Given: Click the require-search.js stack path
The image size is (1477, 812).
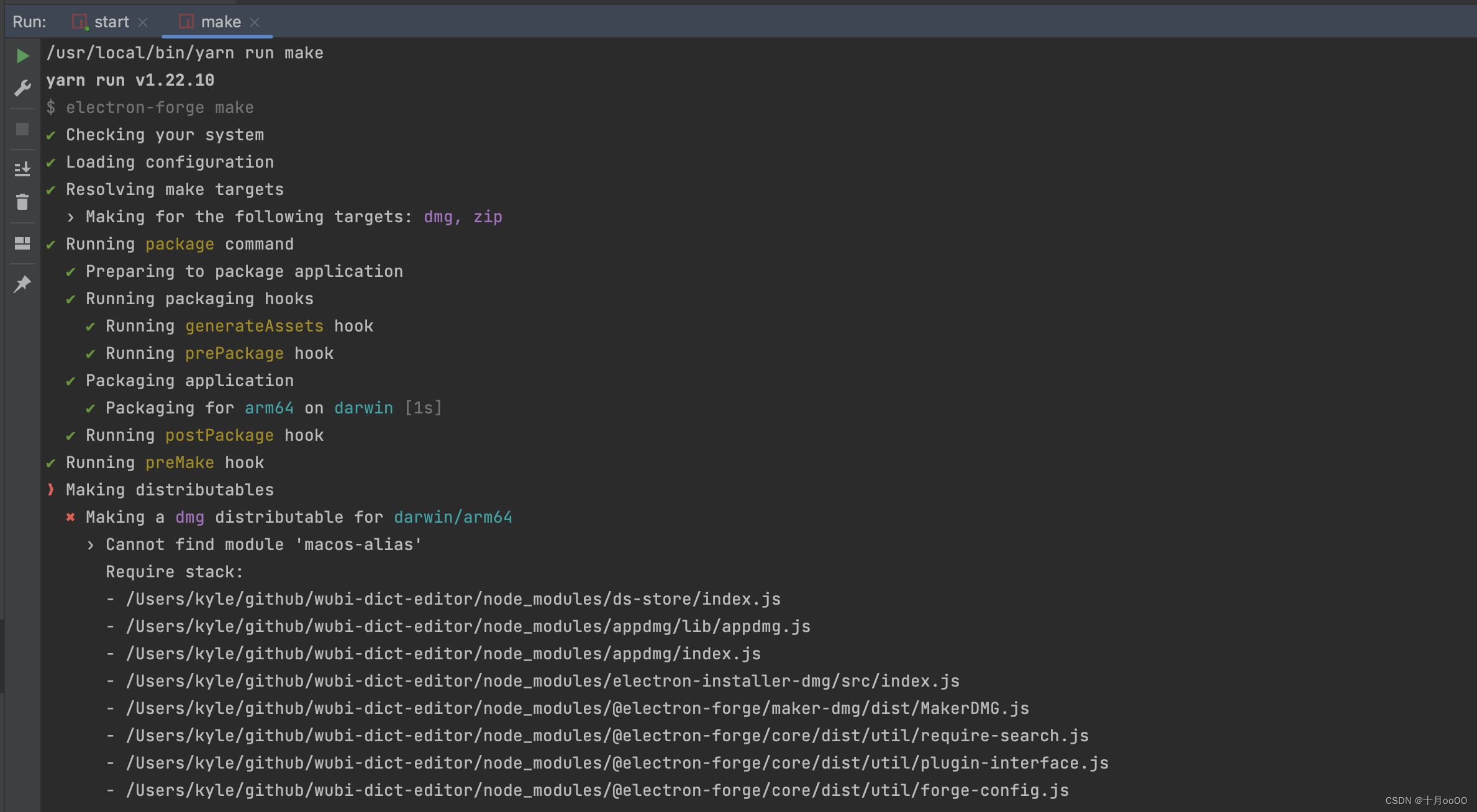Looking at the screenshot, I should [x=607, y=736].
